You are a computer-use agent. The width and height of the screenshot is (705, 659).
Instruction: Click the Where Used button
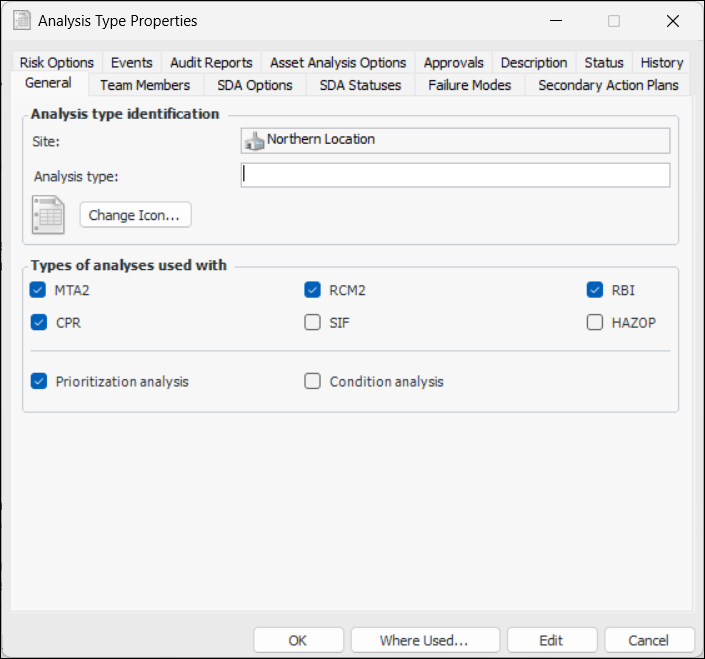(424, 640)
